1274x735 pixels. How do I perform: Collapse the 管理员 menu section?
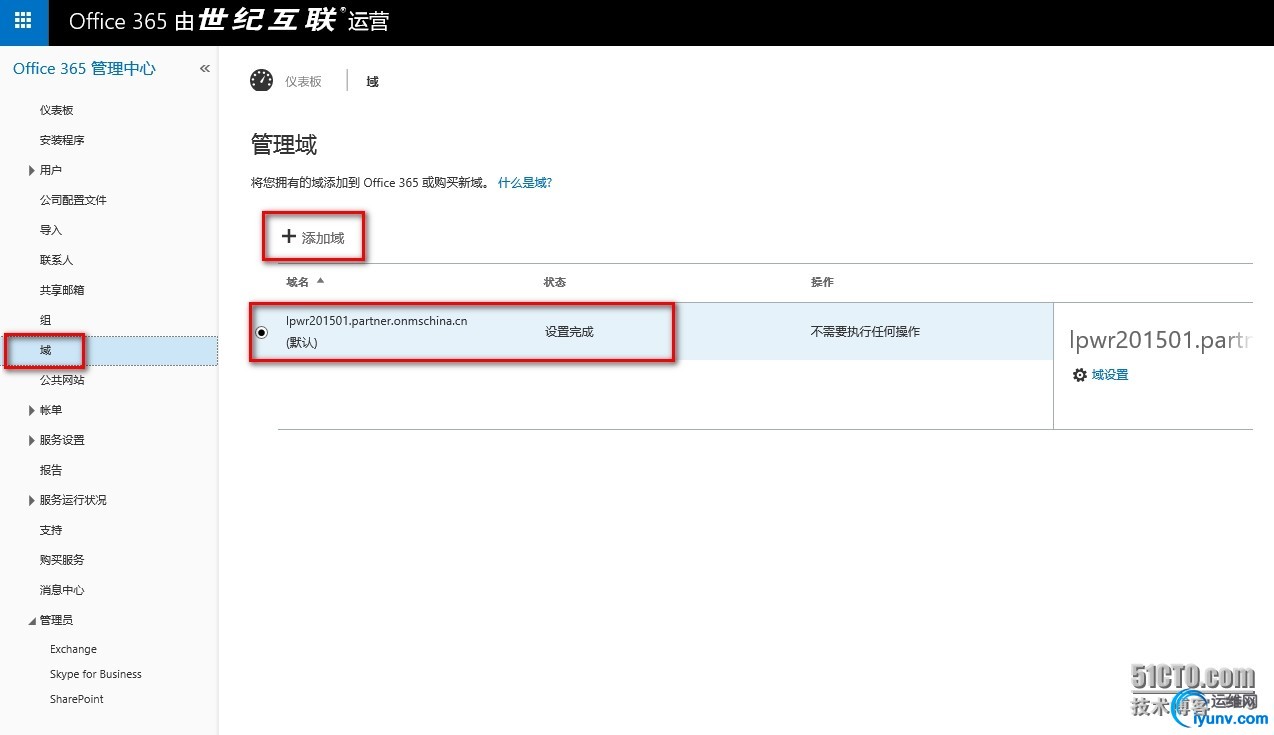tap(32, 621)
